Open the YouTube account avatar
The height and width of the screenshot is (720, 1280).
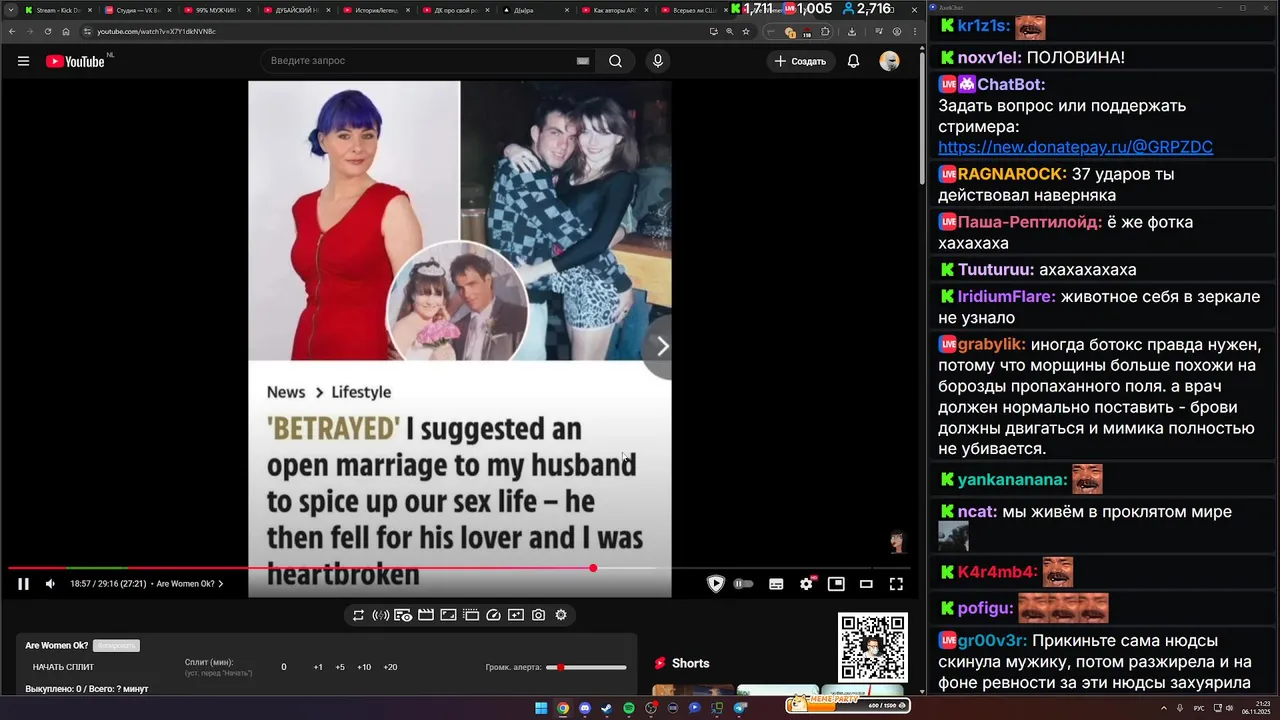tap(889, 61)
